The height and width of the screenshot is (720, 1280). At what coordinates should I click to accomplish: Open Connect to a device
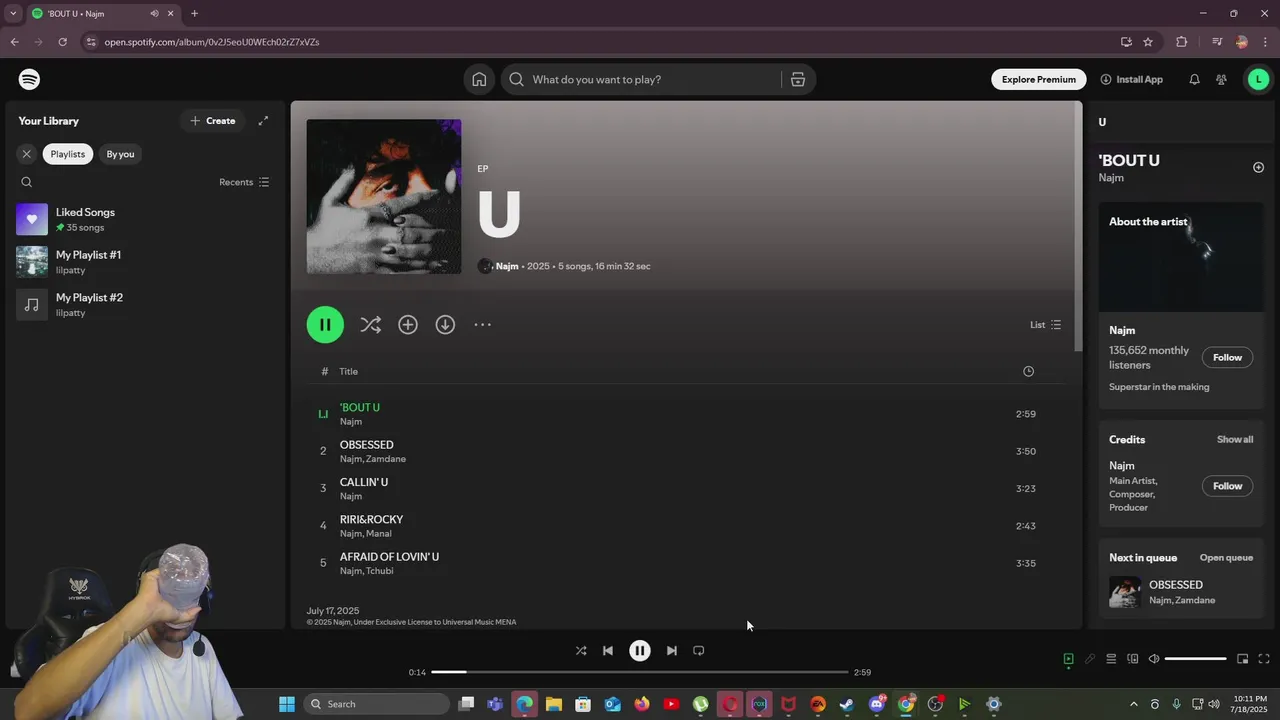(1133, 659)
